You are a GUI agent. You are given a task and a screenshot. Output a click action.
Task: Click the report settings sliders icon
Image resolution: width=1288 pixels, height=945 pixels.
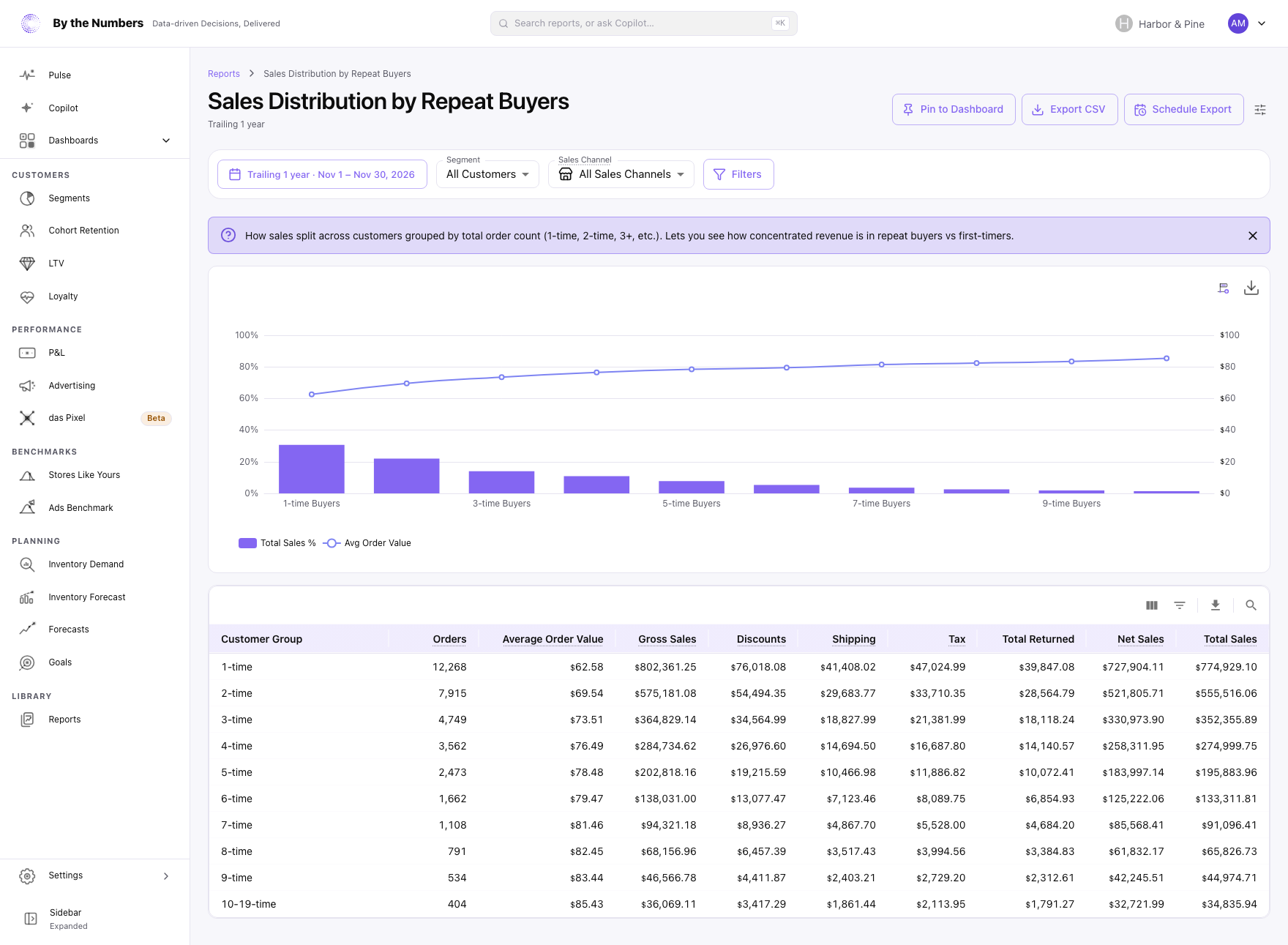click(x=1260, y=110)
